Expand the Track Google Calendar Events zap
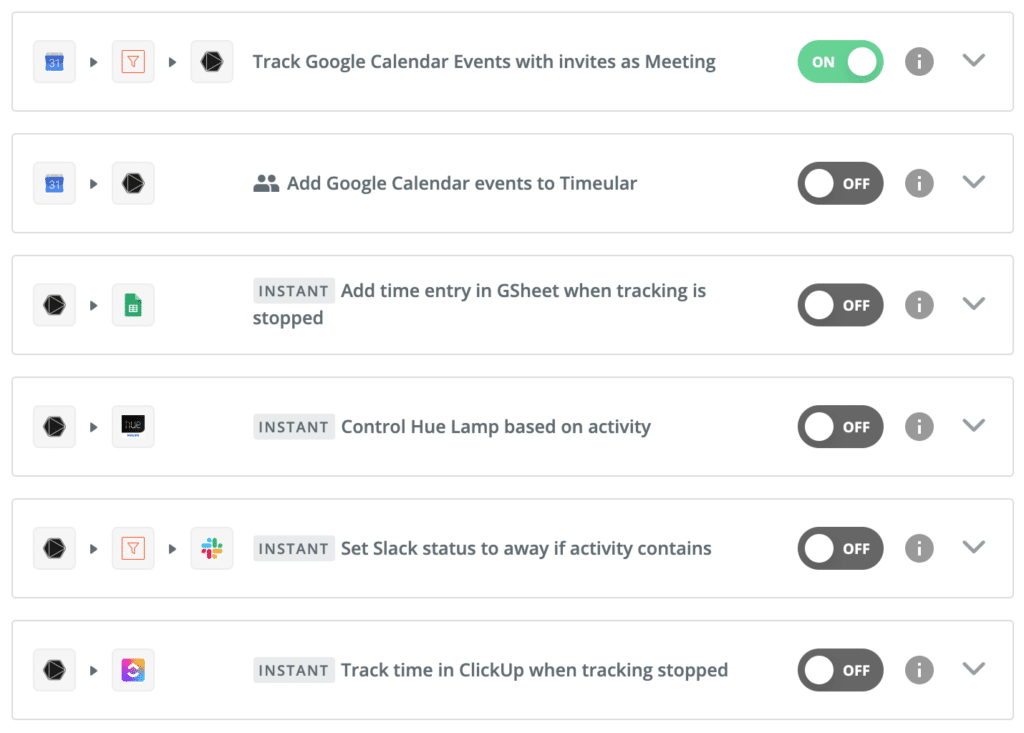Screen dimensions: 1024x733 [973, 61]
